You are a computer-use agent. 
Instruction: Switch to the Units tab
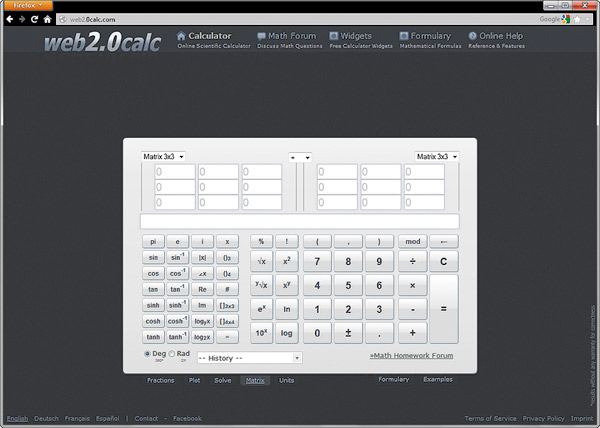pyautogui.click(x=286, y=380)
